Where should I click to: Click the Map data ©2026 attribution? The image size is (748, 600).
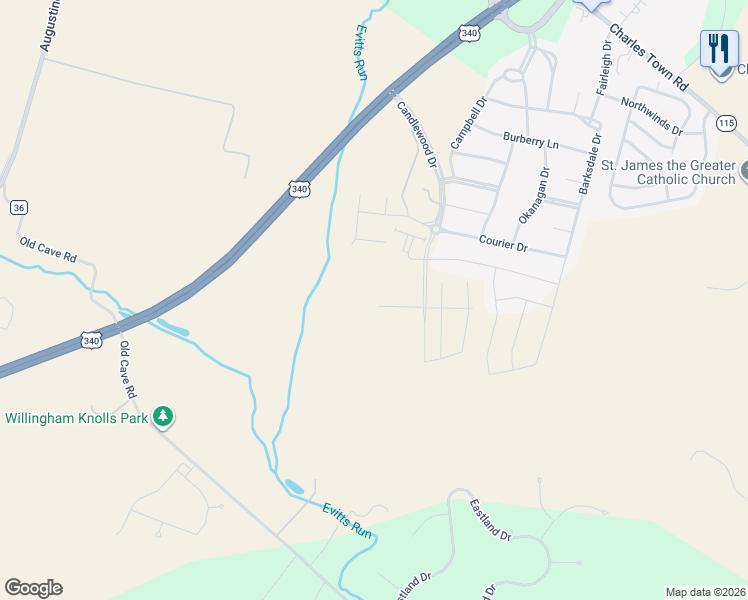coord(706,592)
